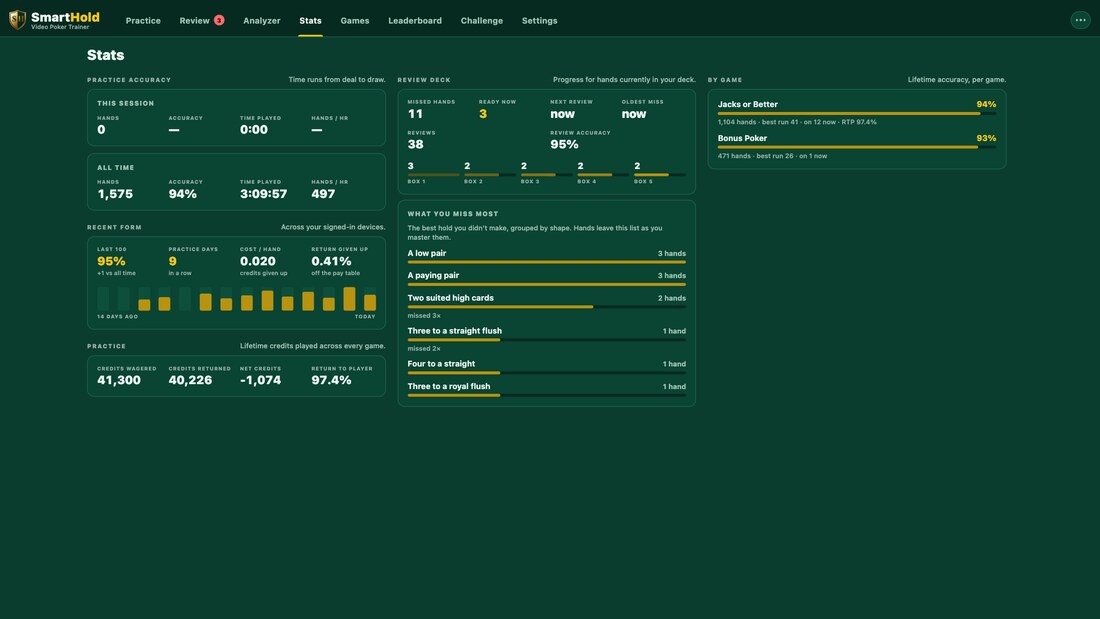Screen dimensions: 1100x619
Task: Click the all-time hands value 1,575
Action: click(x=115, y=194)
